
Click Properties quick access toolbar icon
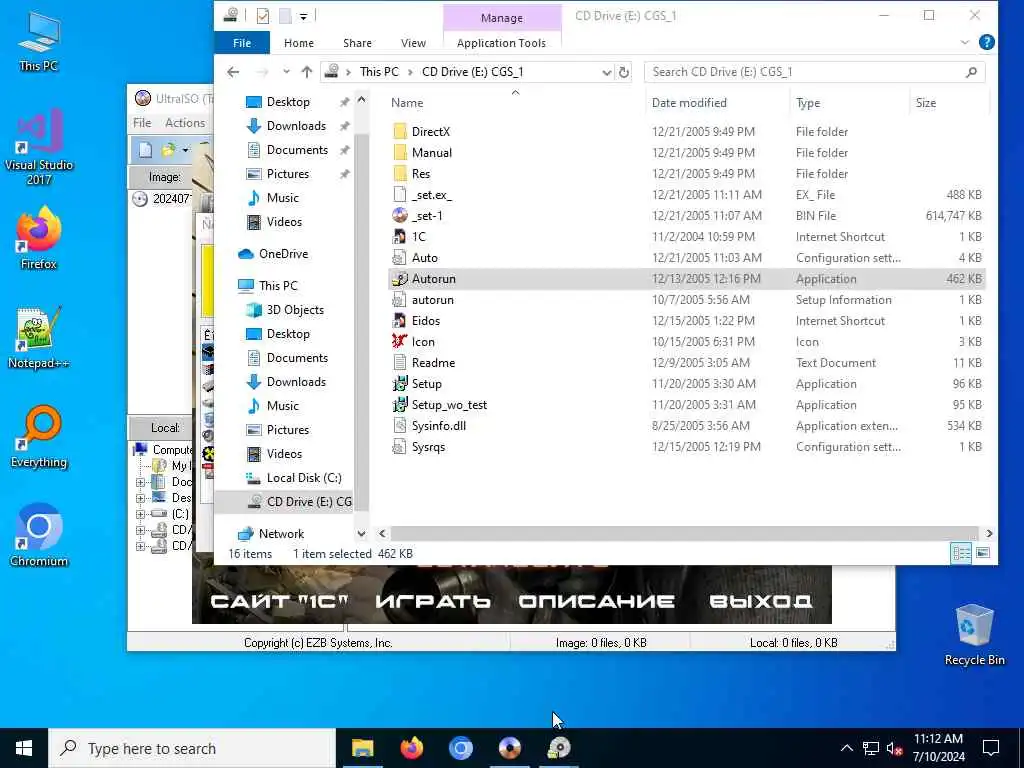[263, 16]
